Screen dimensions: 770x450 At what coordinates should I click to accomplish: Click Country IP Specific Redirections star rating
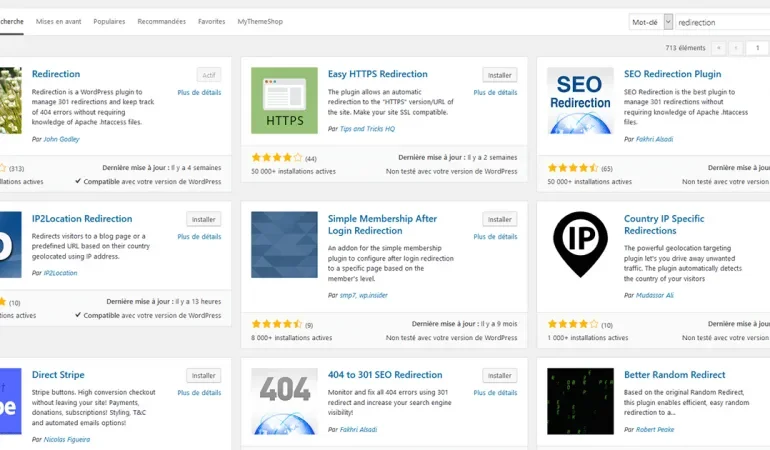pyautogui.click(x=573, y=324)
